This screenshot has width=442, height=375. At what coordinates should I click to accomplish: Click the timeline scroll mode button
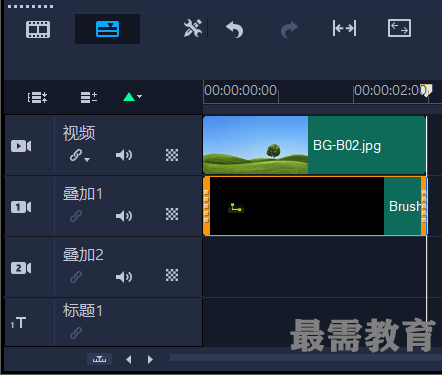[x=99, y=359]
